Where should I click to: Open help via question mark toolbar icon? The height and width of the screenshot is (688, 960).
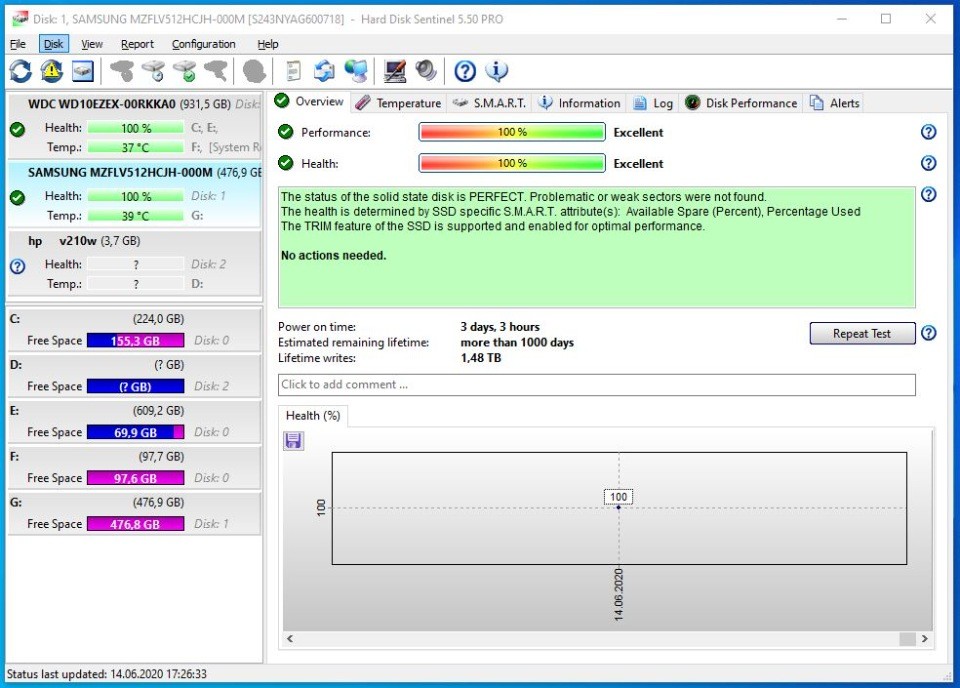point(465,71)
